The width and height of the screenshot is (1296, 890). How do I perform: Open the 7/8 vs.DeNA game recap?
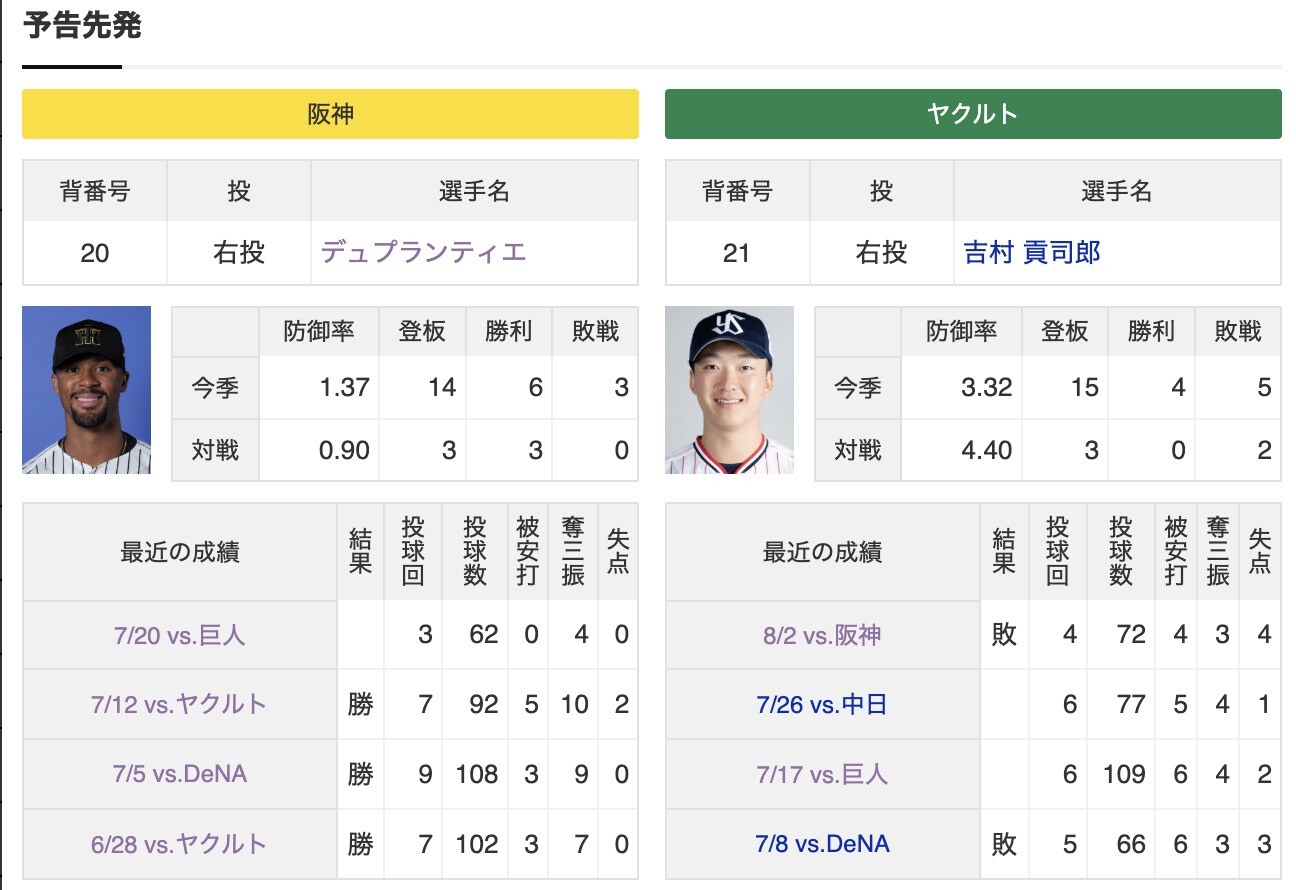[x=820, y=845]
